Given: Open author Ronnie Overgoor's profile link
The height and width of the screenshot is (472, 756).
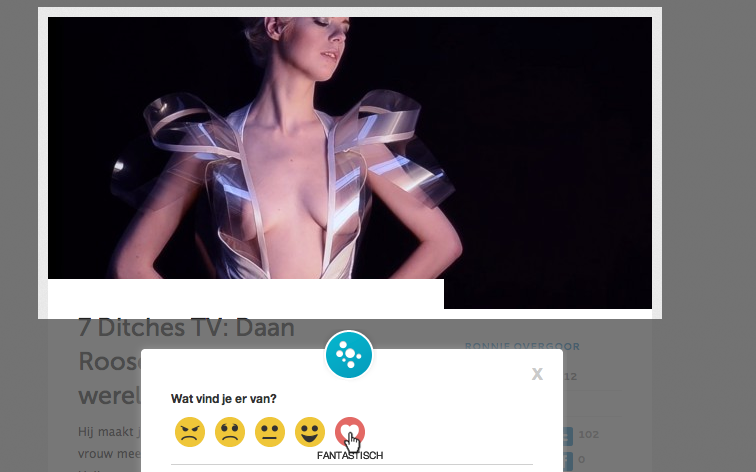Looking at the screenshot, I should (x=522, y=347).
